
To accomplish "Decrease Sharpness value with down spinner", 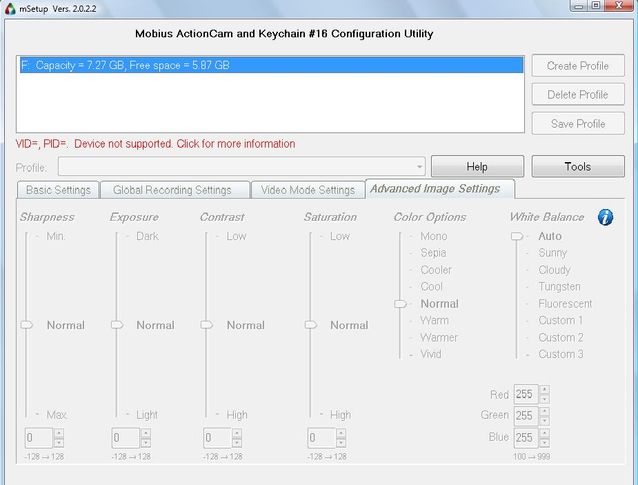I will coord(59,443).
